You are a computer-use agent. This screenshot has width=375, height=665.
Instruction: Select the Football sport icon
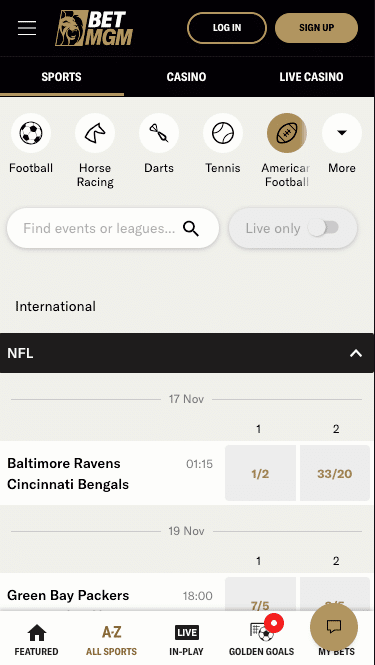coord(31,133)
